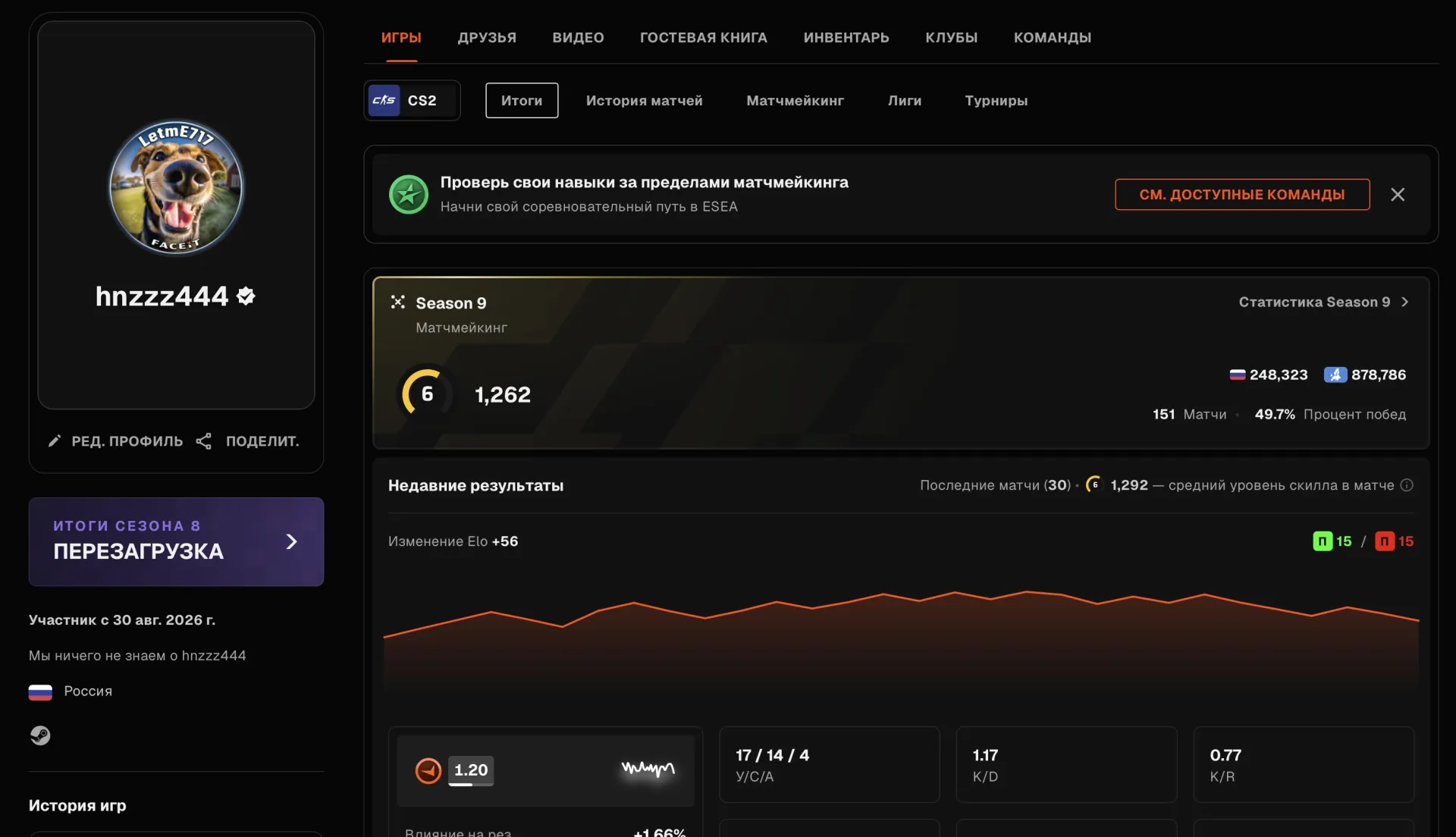Open the CS2 game selector
The width and height of the screenshot is (1456, 837).
pos(412,100)
